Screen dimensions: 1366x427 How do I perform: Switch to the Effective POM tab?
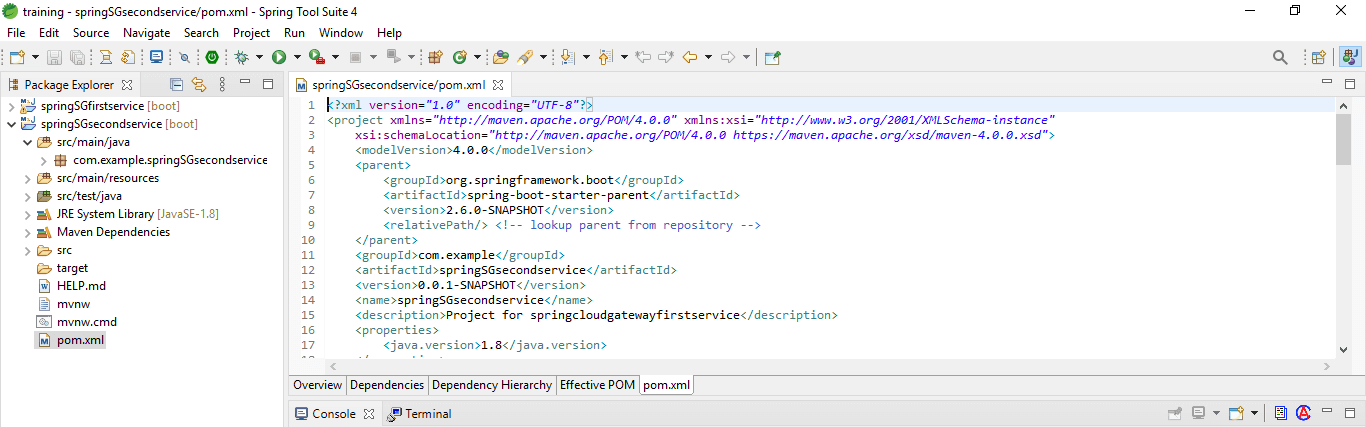[x=597, y=385]
